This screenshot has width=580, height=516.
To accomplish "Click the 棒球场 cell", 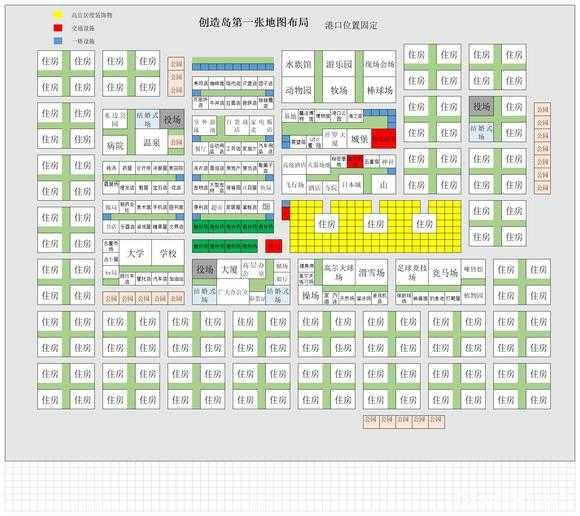I will [380, 90].
